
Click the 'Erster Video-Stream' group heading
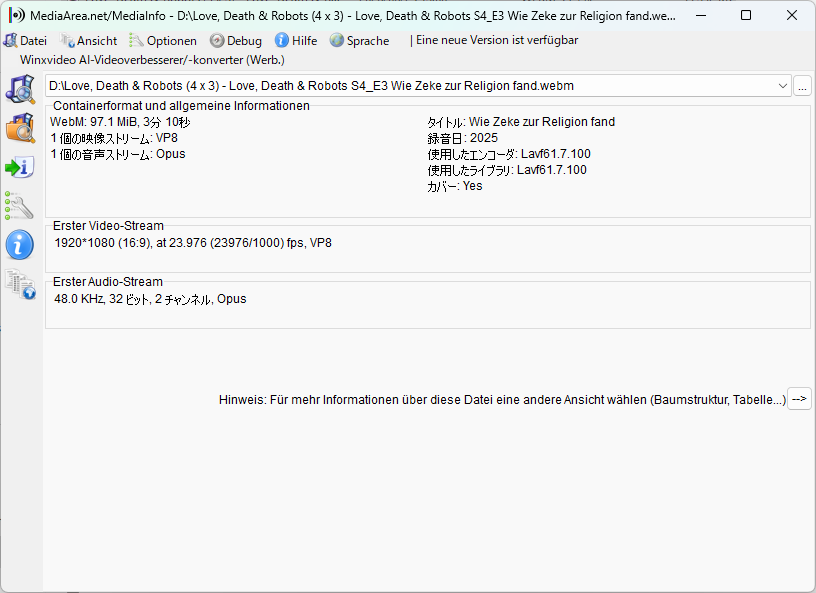[x=108, y=226]
